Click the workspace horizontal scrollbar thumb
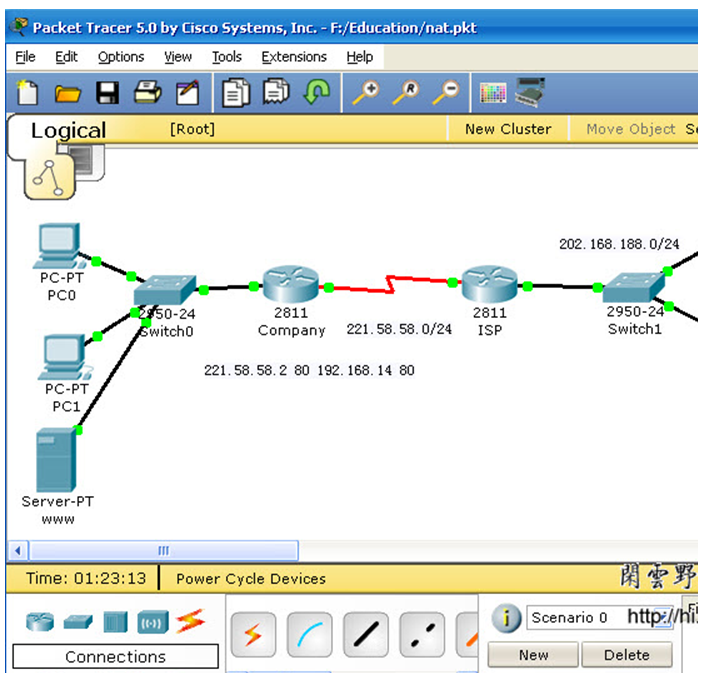Screen dimensions: 703x673 point(164,551)
